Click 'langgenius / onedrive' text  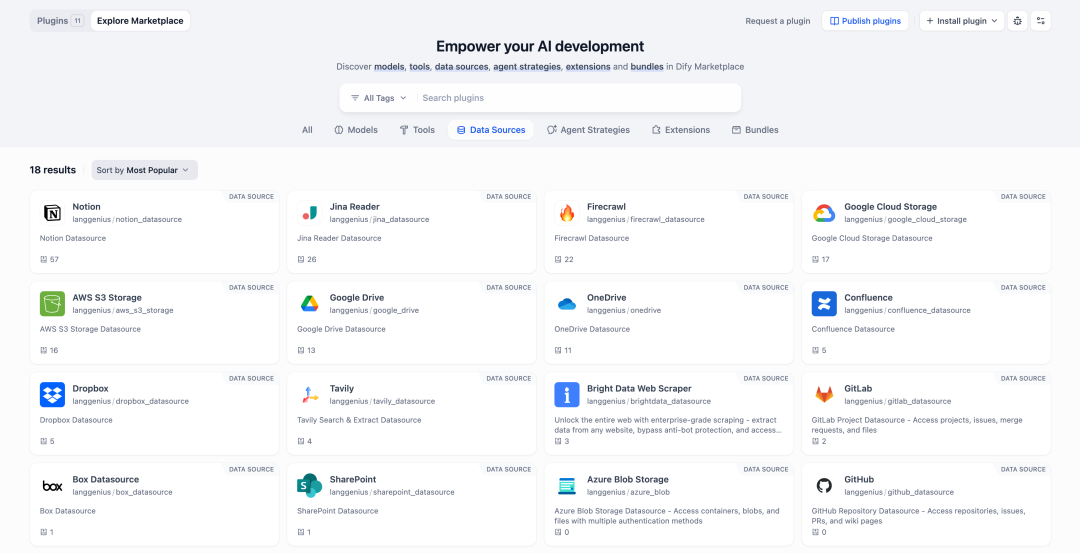click(x=624, y=311)
